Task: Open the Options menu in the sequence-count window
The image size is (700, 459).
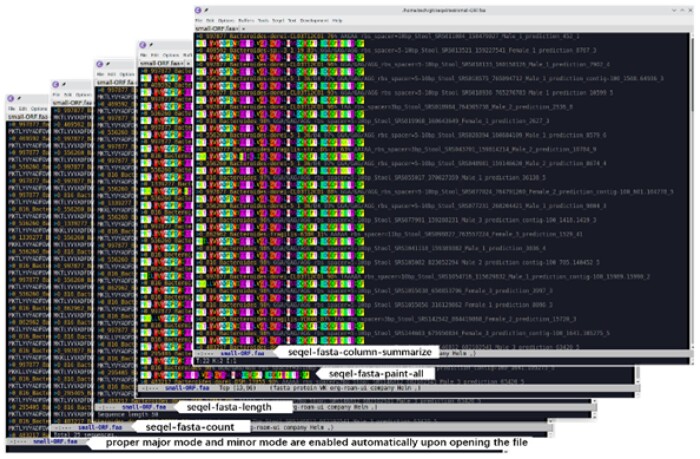Action: click(x=83, y=95)
